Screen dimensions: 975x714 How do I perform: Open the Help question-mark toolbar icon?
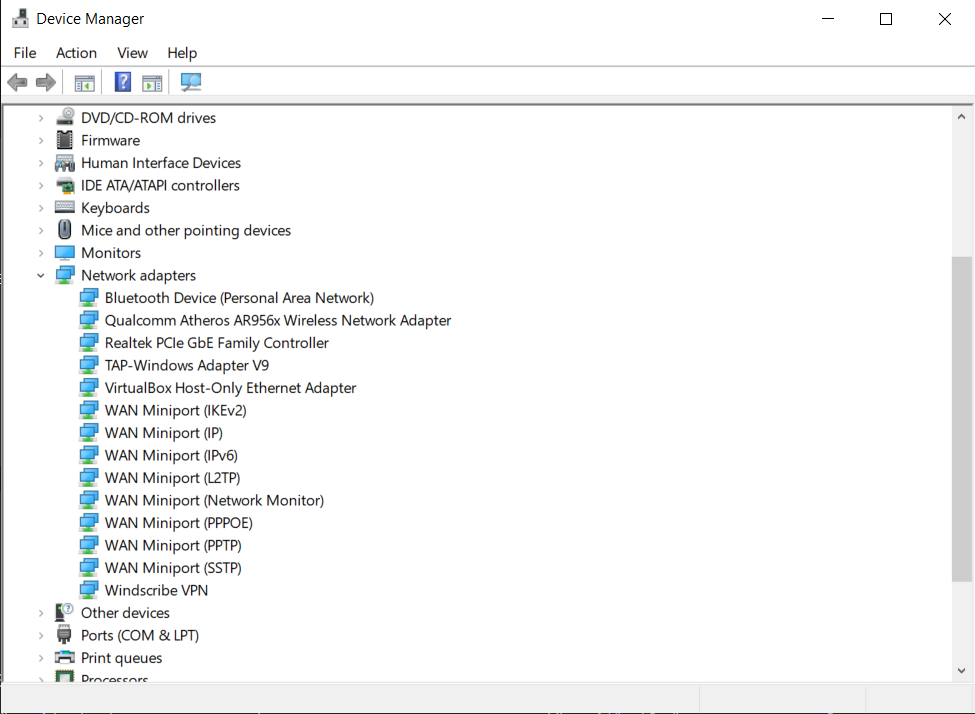coord(122,82)
